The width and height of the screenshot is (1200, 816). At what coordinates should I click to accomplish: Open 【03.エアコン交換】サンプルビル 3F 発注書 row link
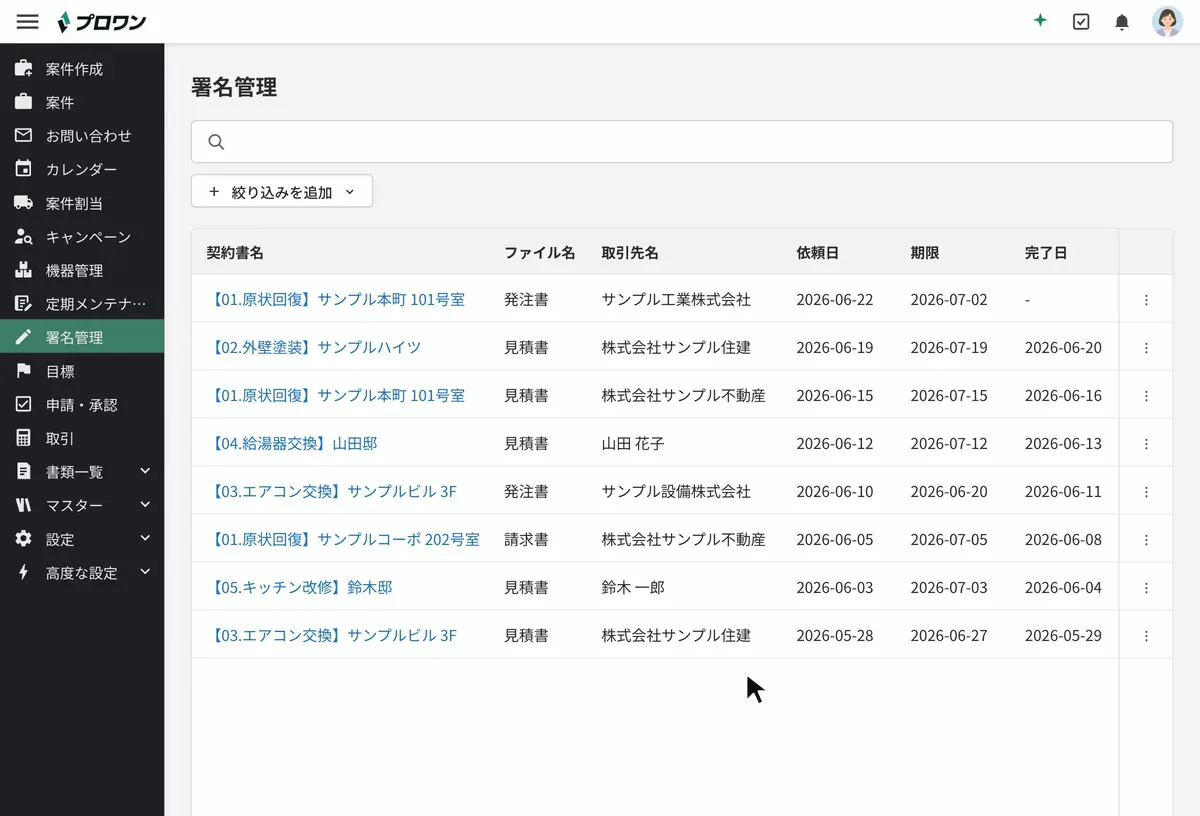pyautogui.click(x=332, y=492)
